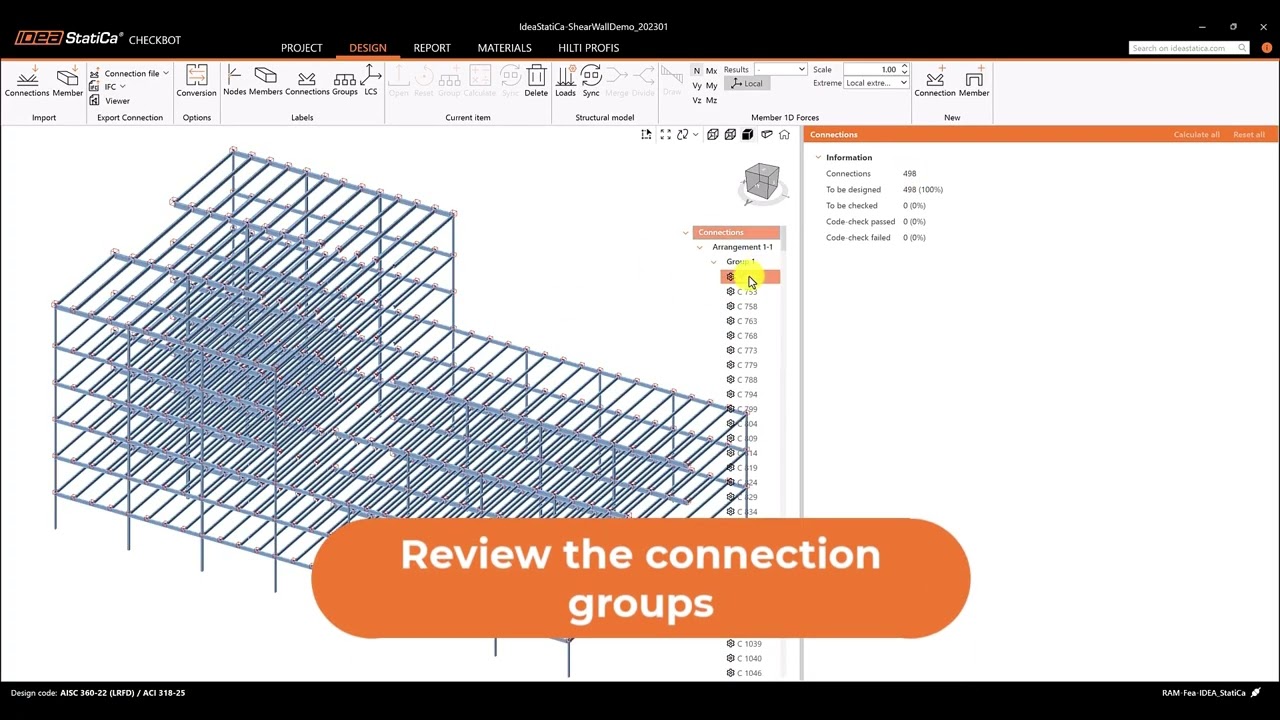Click Reset all button
The width and height of the screenshot is (1280, 720).
tap(1249, 134)
